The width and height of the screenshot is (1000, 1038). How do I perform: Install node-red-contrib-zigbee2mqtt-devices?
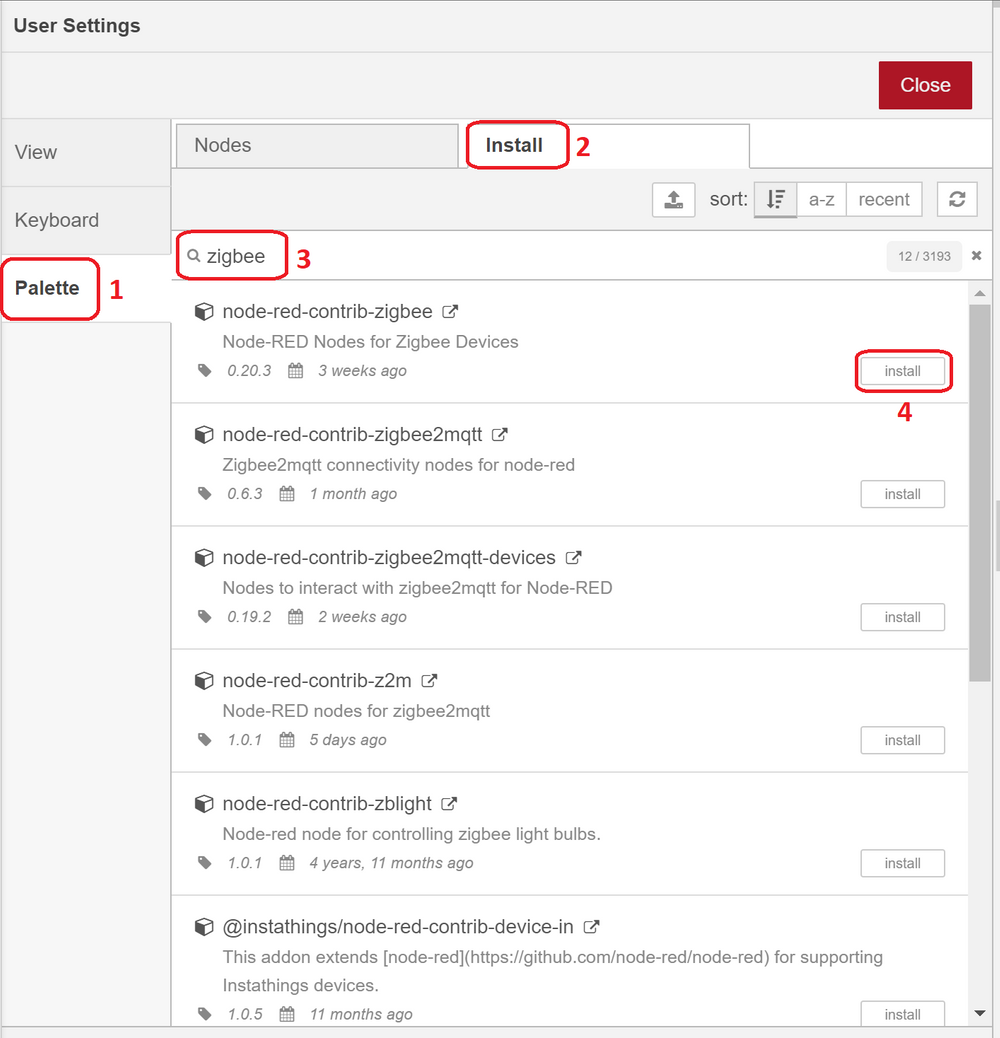click(902, 617)
